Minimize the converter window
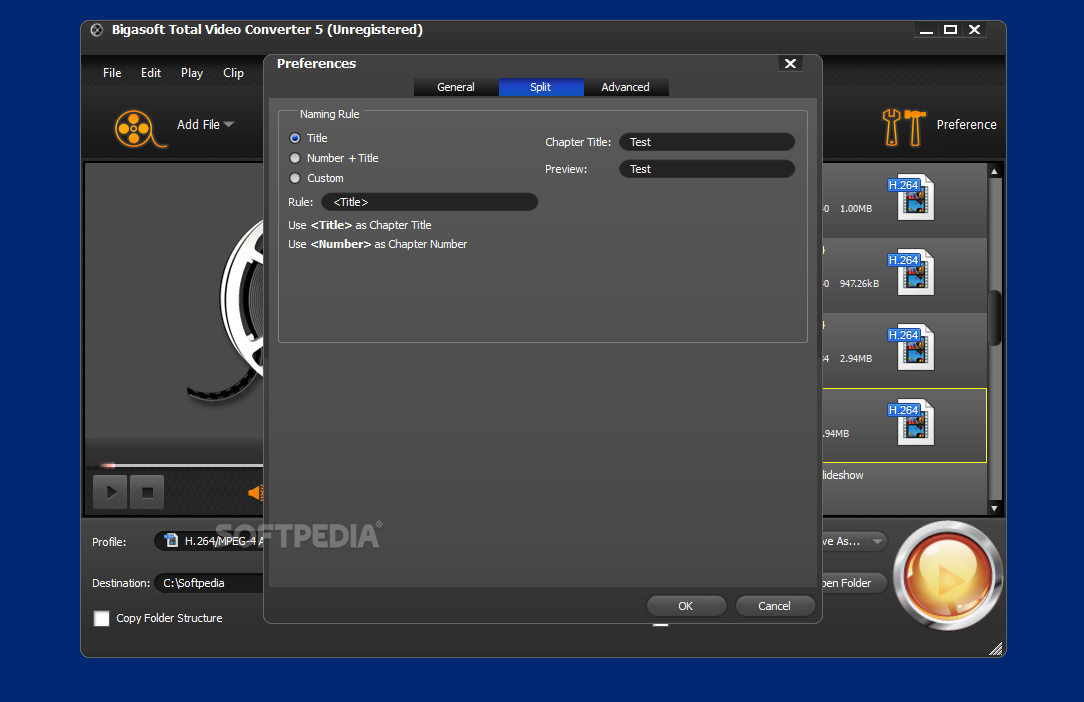 point(926,30)
